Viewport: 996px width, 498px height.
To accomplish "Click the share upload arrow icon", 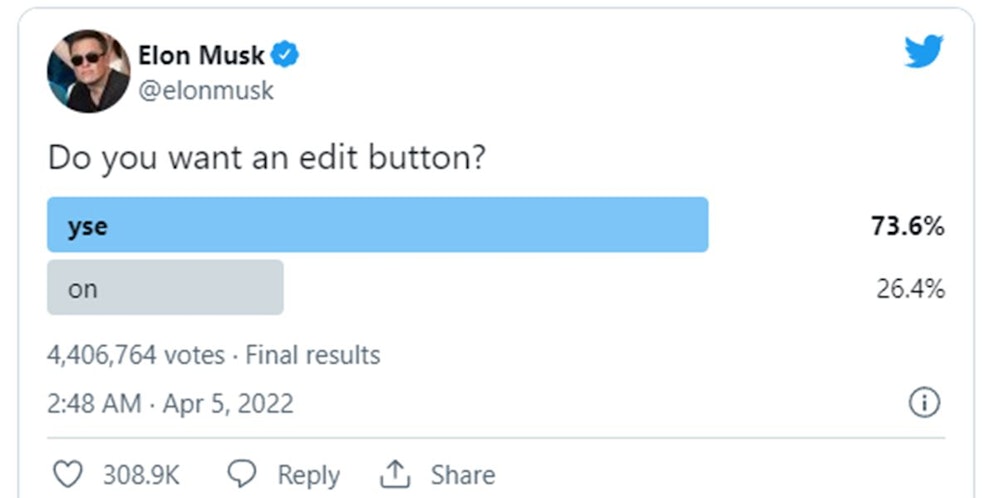I will tap(396, 474).
